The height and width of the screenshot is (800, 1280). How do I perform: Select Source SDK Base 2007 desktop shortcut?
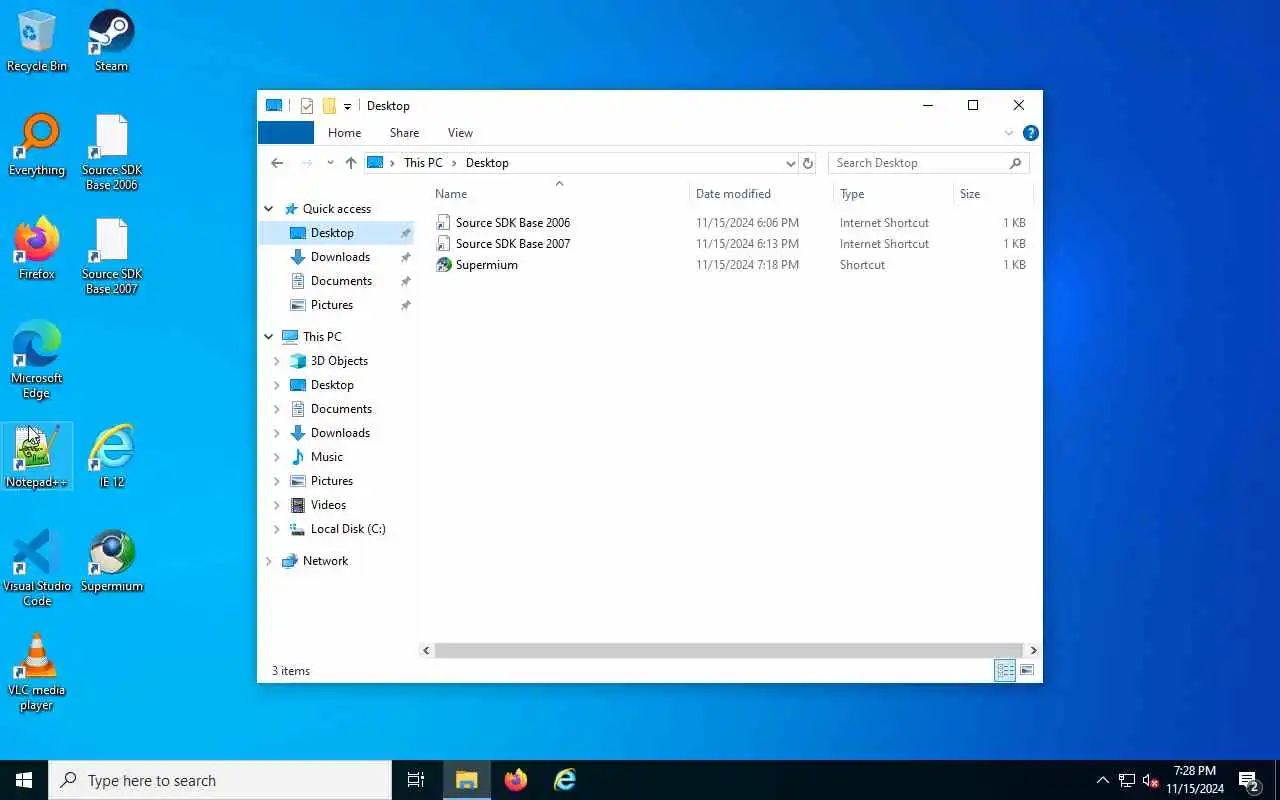(111, 256)
